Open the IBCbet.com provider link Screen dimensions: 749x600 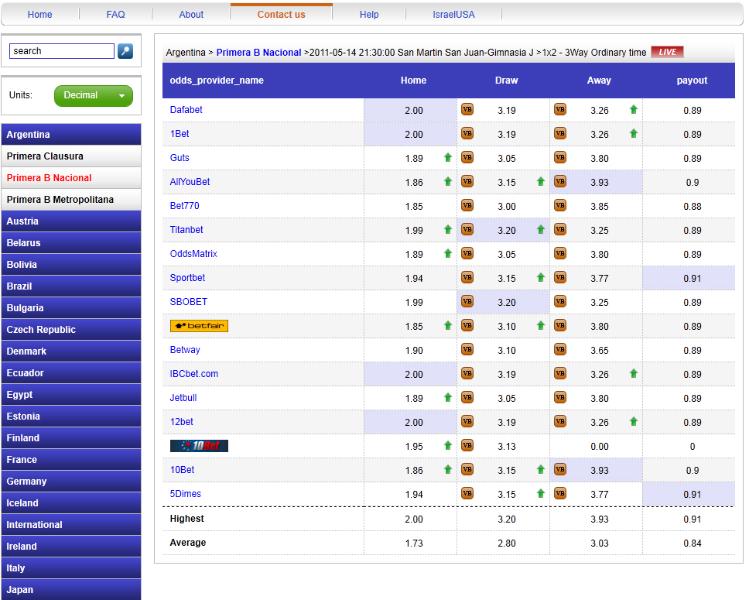pos(194,374)
